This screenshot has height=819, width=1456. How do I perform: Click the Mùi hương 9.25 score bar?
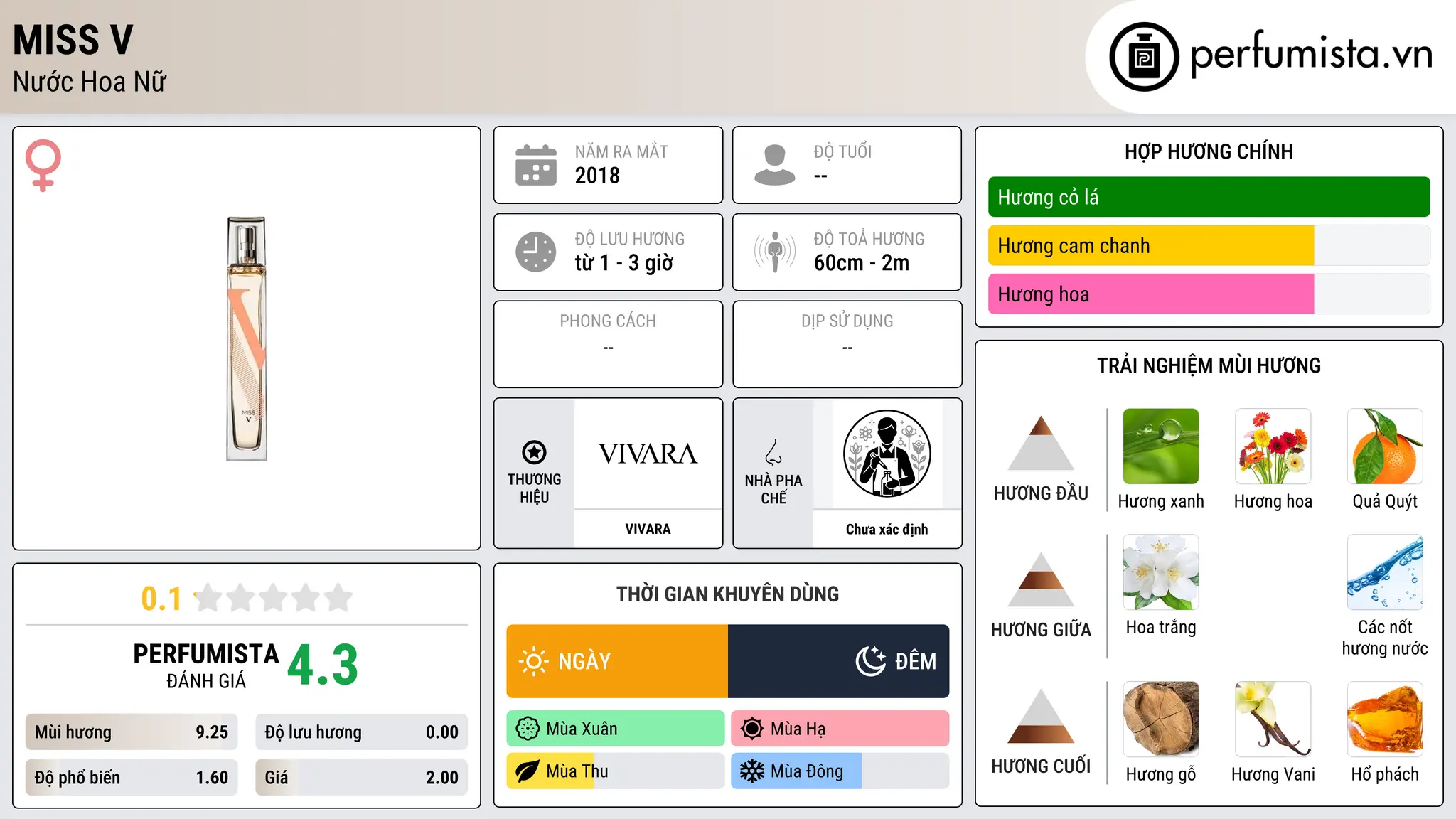[132, 732]
